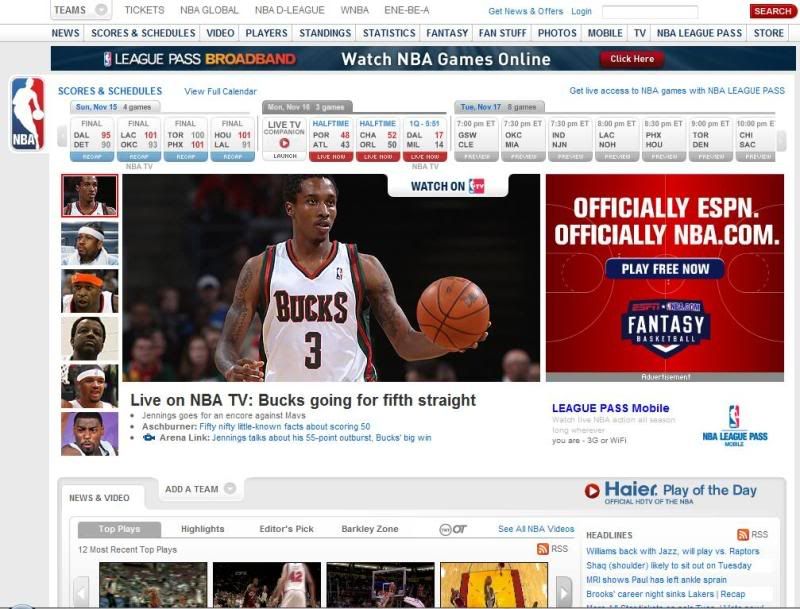Watch CHA vs ORL Live Now

[378, 157]
